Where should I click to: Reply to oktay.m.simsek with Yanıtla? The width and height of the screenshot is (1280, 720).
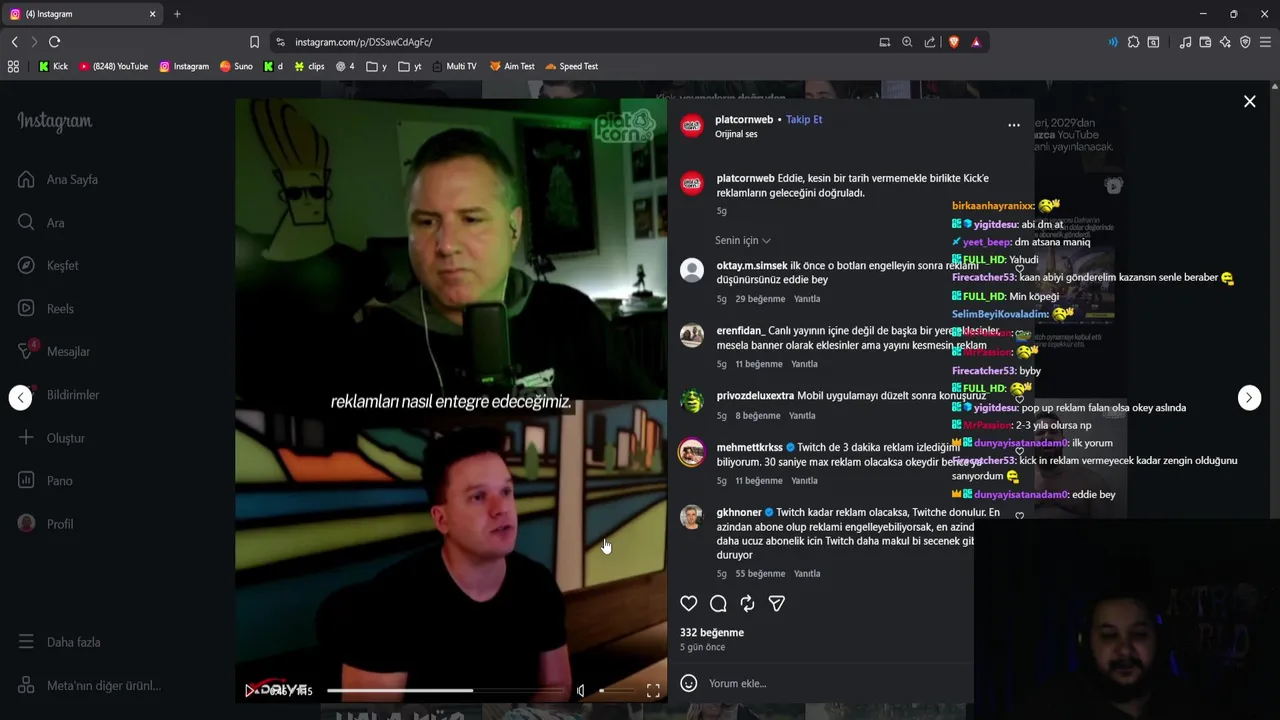[807, 299]
